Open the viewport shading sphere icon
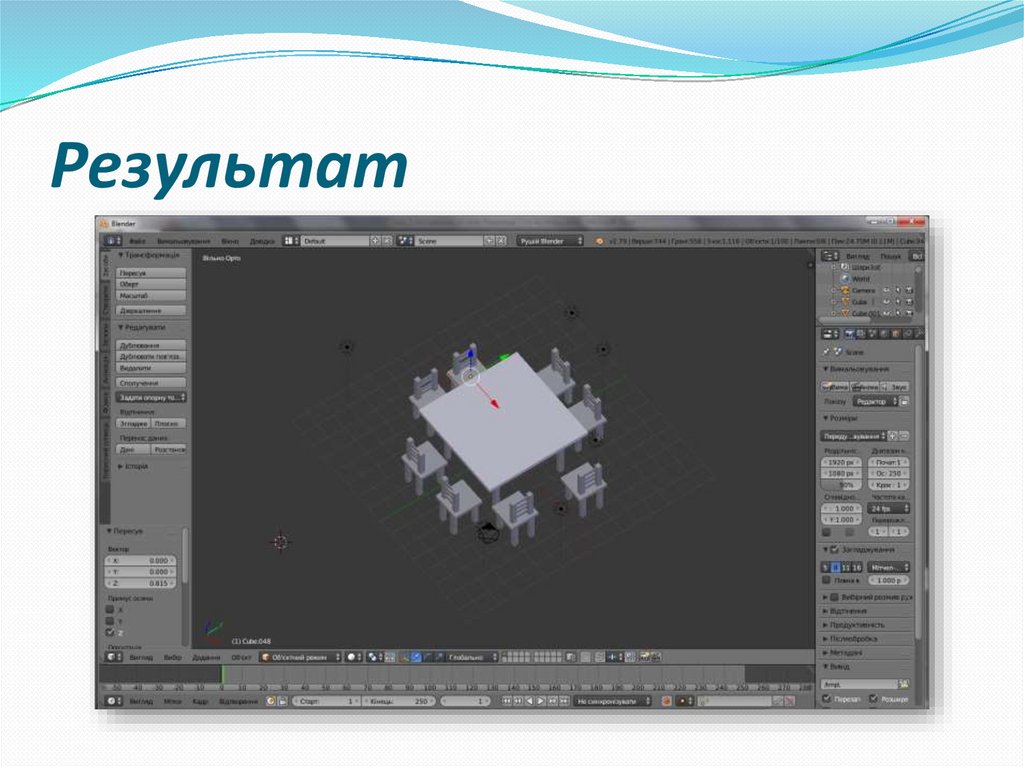Screen dimensions: 1024x767 353,657
